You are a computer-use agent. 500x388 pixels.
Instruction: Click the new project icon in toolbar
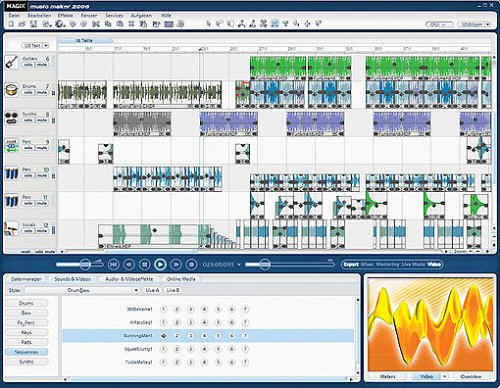(11, 24)
